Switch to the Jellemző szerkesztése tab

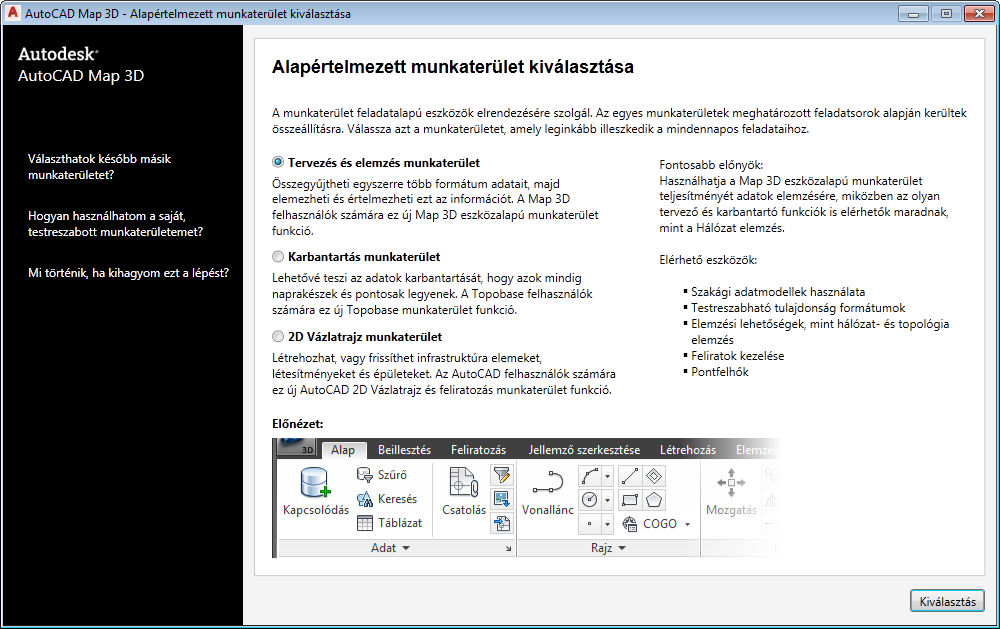coord(584,450)
